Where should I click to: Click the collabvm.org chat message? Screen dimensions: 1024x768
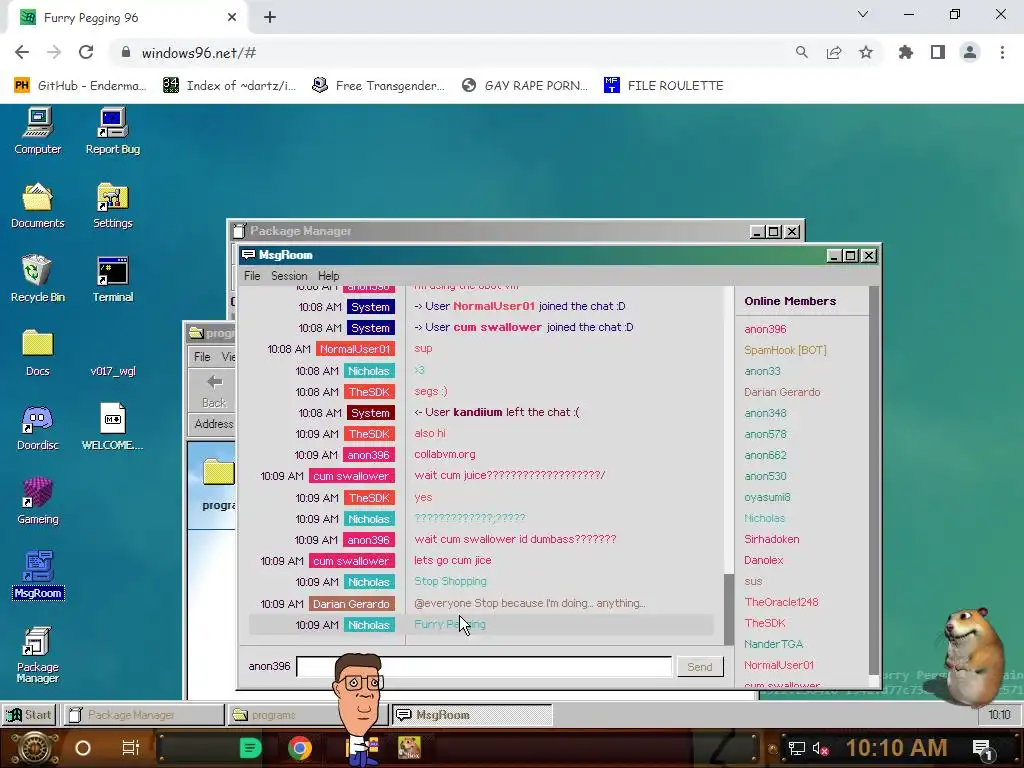[445, 455]
